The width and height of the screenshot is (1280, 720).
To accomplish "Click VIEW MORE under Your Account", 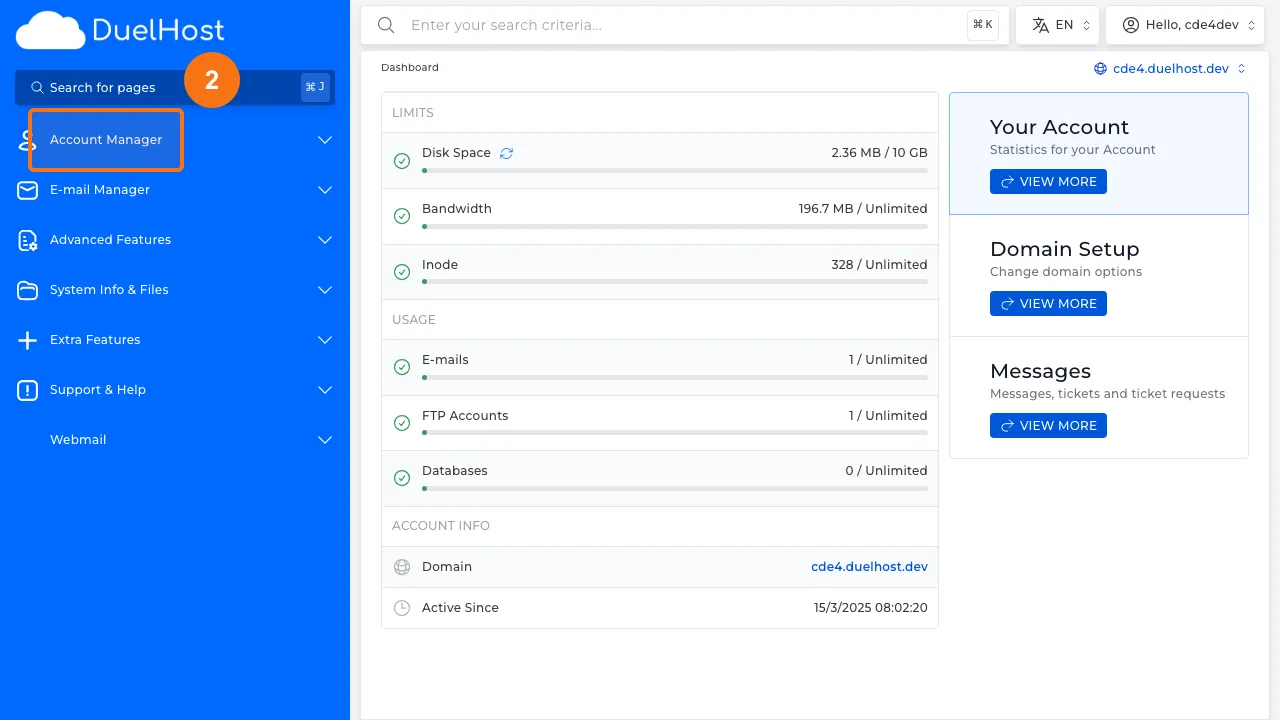I will (x=1048, y=181).
